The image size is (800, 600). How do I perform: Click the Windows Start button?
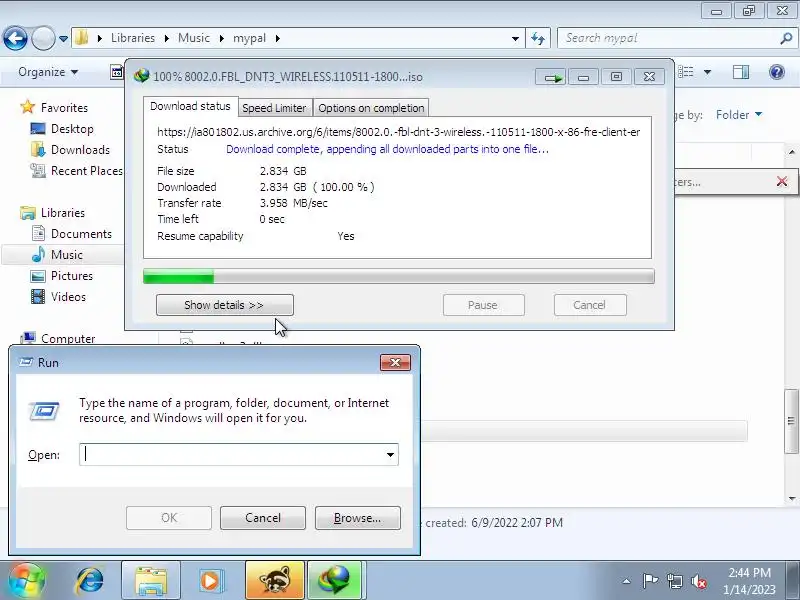coord(26,581)
